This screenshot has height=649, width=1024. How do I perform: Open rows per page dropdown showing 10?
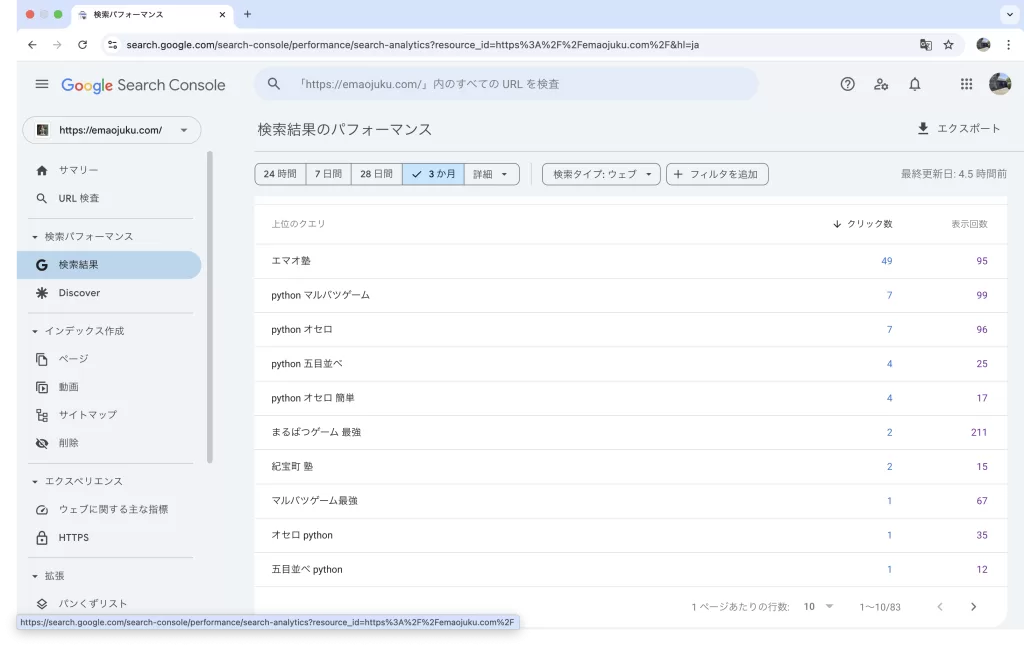click(x=818, y=607)
